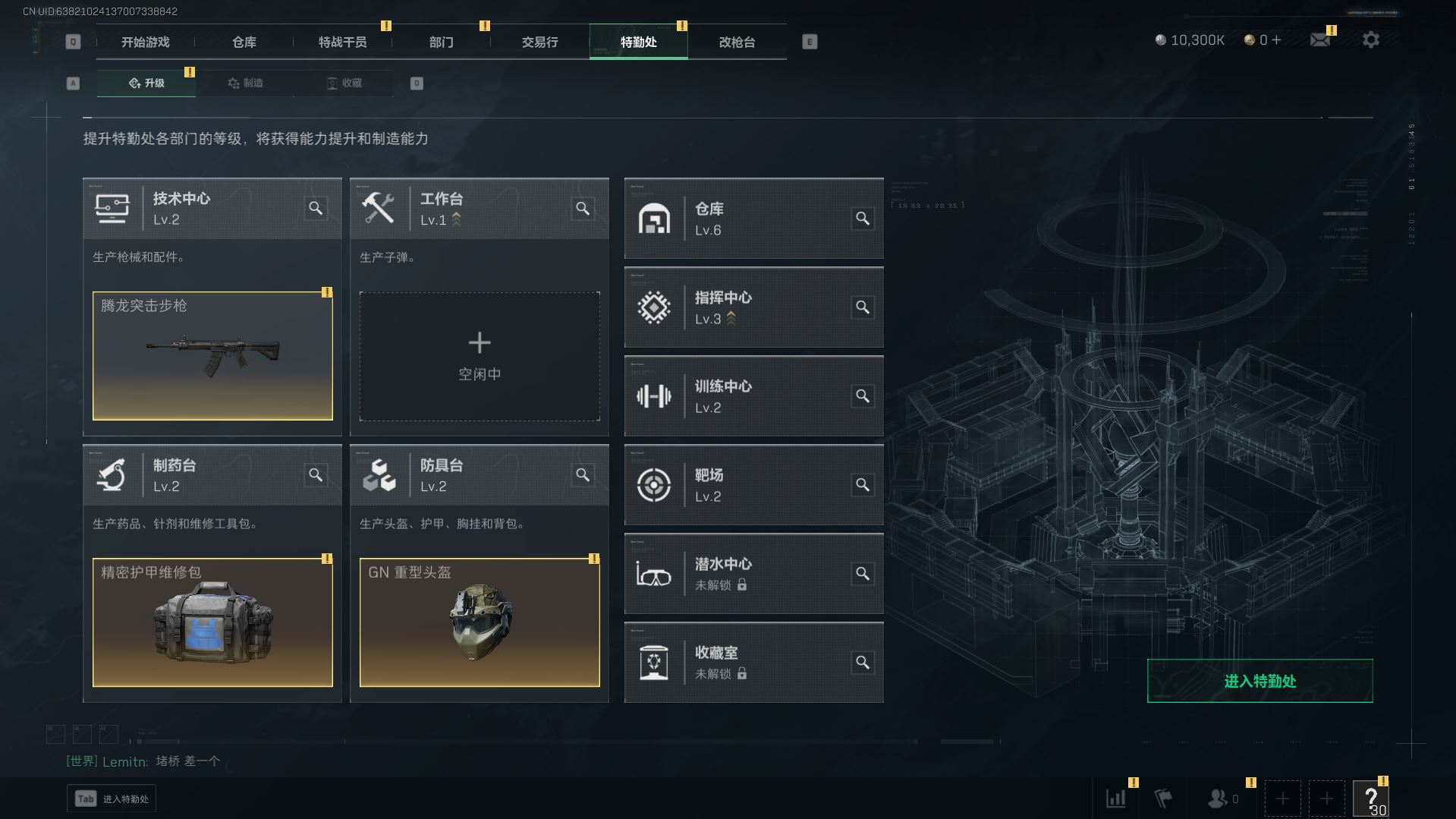Select the 腾龙突击步枪 item thumbnail
This screenshot has height=819, width=1456.
tap(212, 356)
